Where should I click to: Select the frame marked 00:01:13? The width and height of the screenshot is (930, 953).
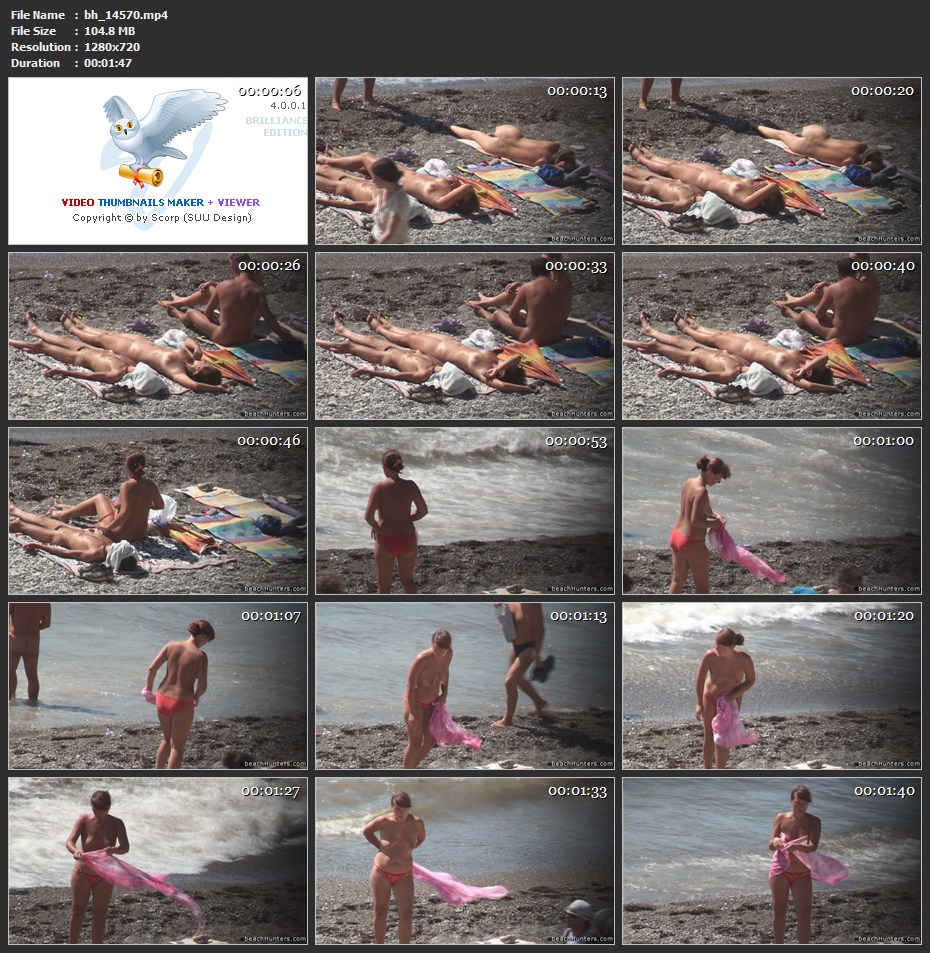(x=465, y=686)
